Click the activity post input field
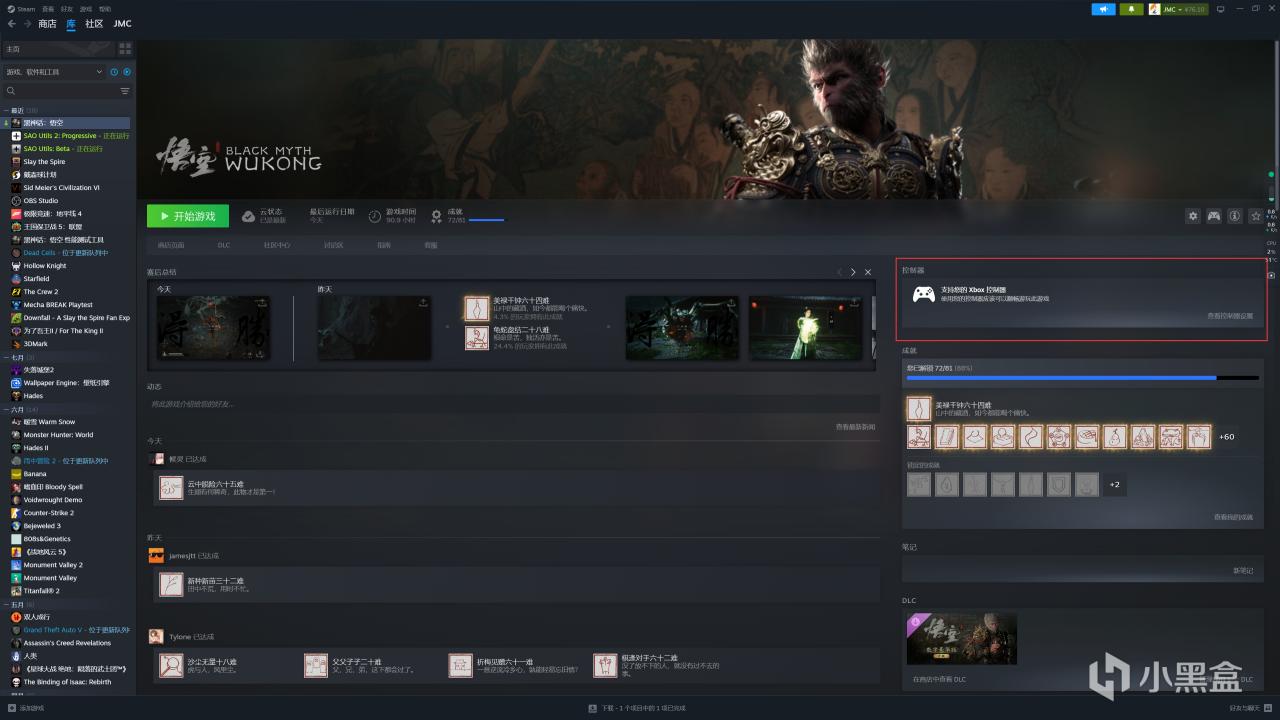 point(513,404)
